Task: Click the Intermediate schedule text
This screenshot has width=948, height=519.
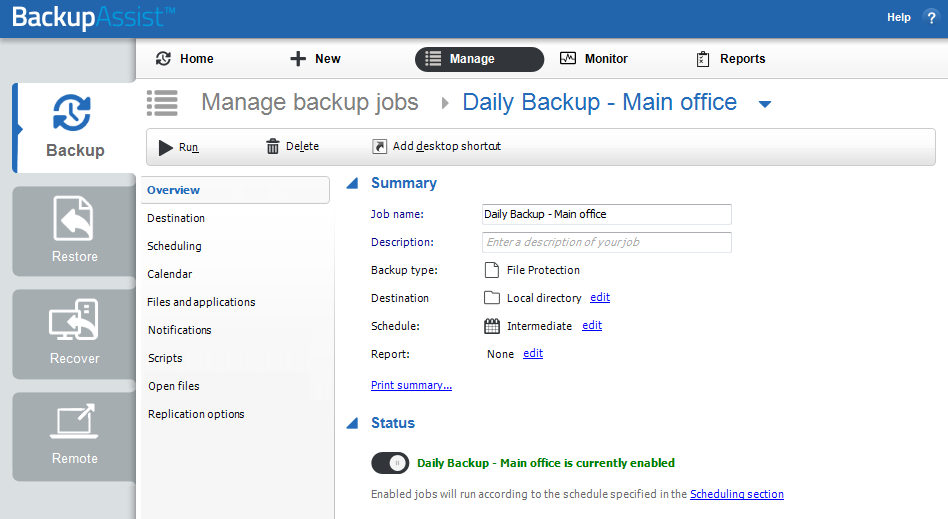Action: pos(539,326)
